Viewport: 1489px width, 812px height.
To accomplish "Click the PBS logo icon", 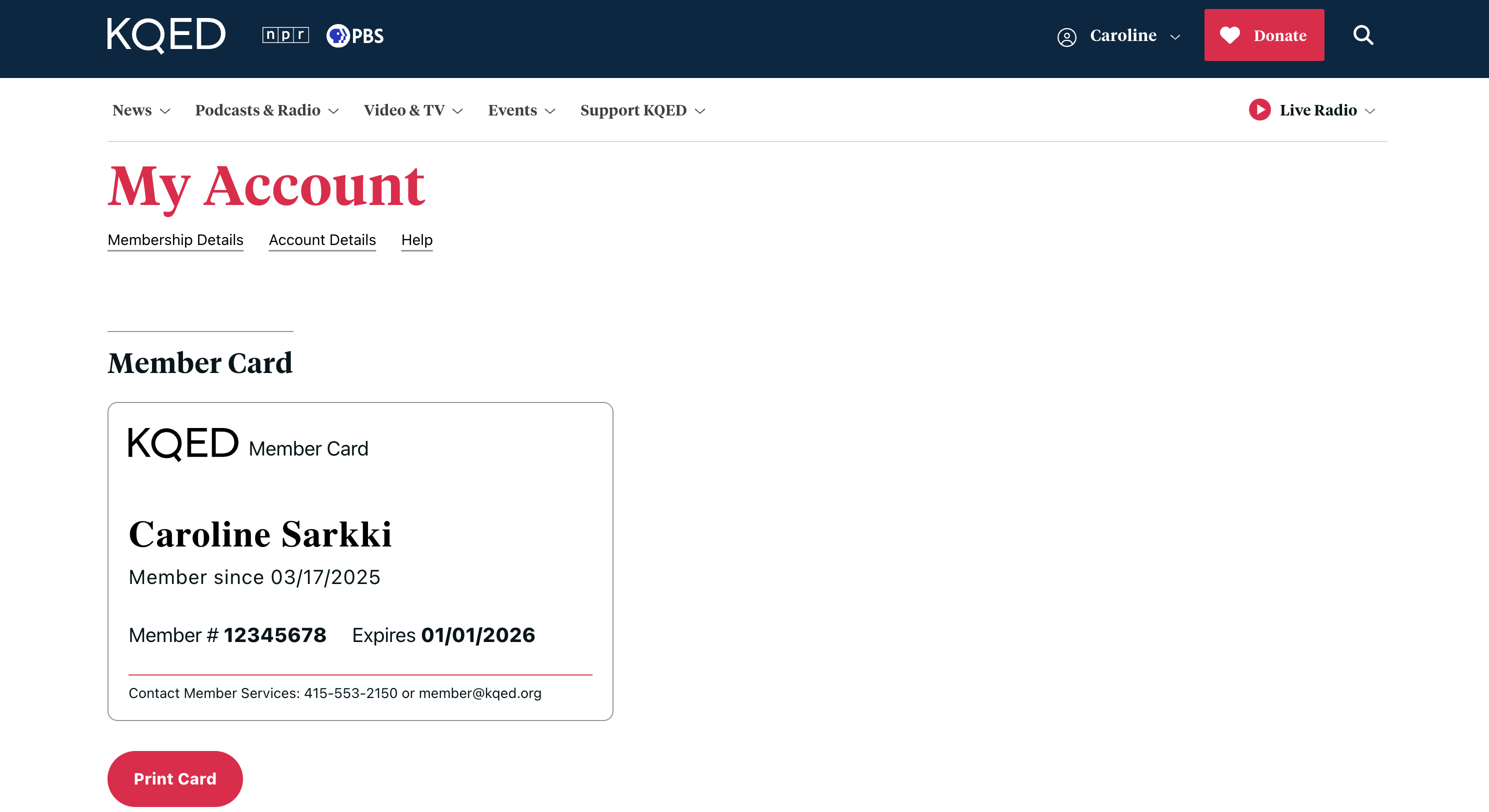I will (355, 36).
